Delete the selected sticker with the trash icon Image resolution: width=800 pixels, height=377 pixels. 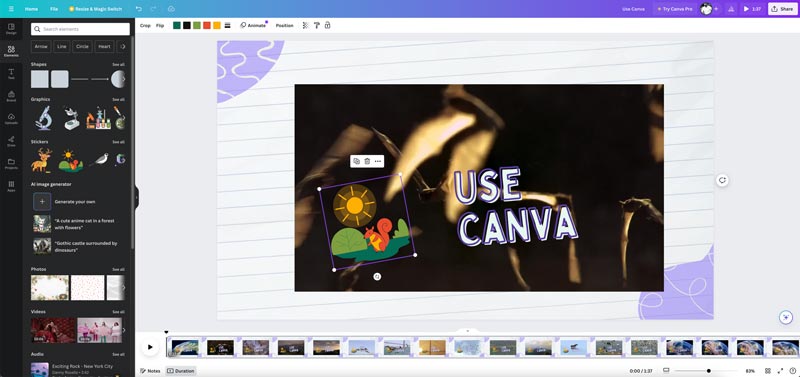tap(367, 161)
